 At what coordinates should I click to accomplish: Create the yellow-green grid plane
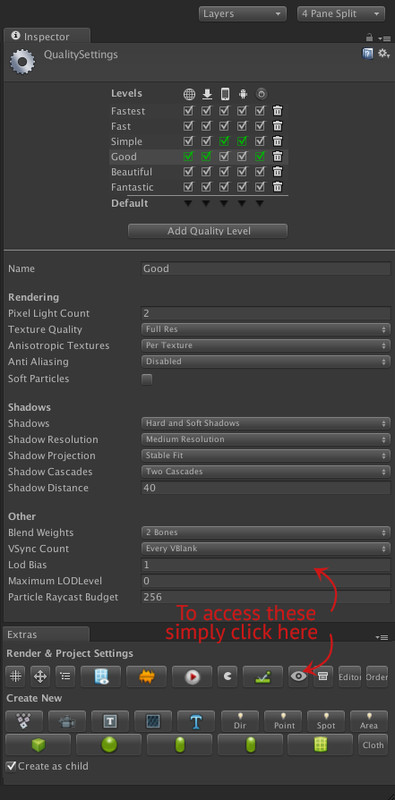pyautogui.click(x=320, y=745)
